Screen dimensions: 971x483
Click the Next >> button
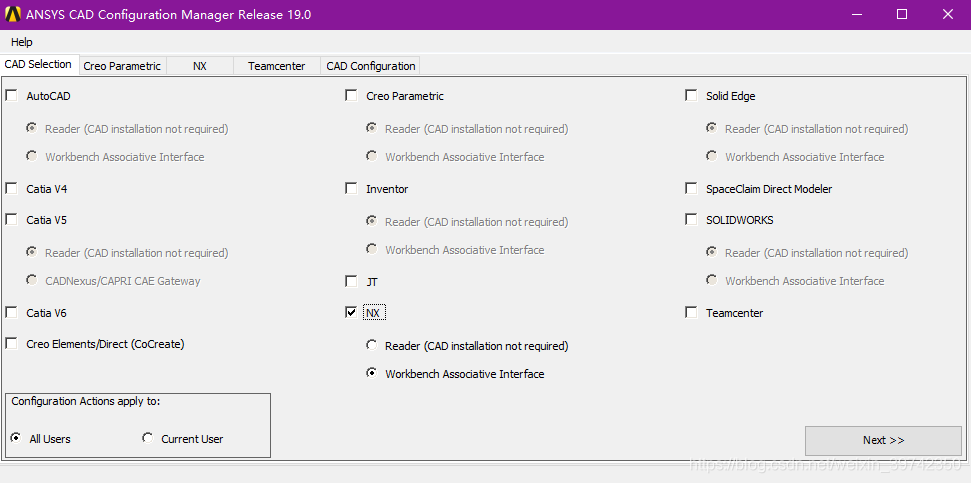click(883, 440)
